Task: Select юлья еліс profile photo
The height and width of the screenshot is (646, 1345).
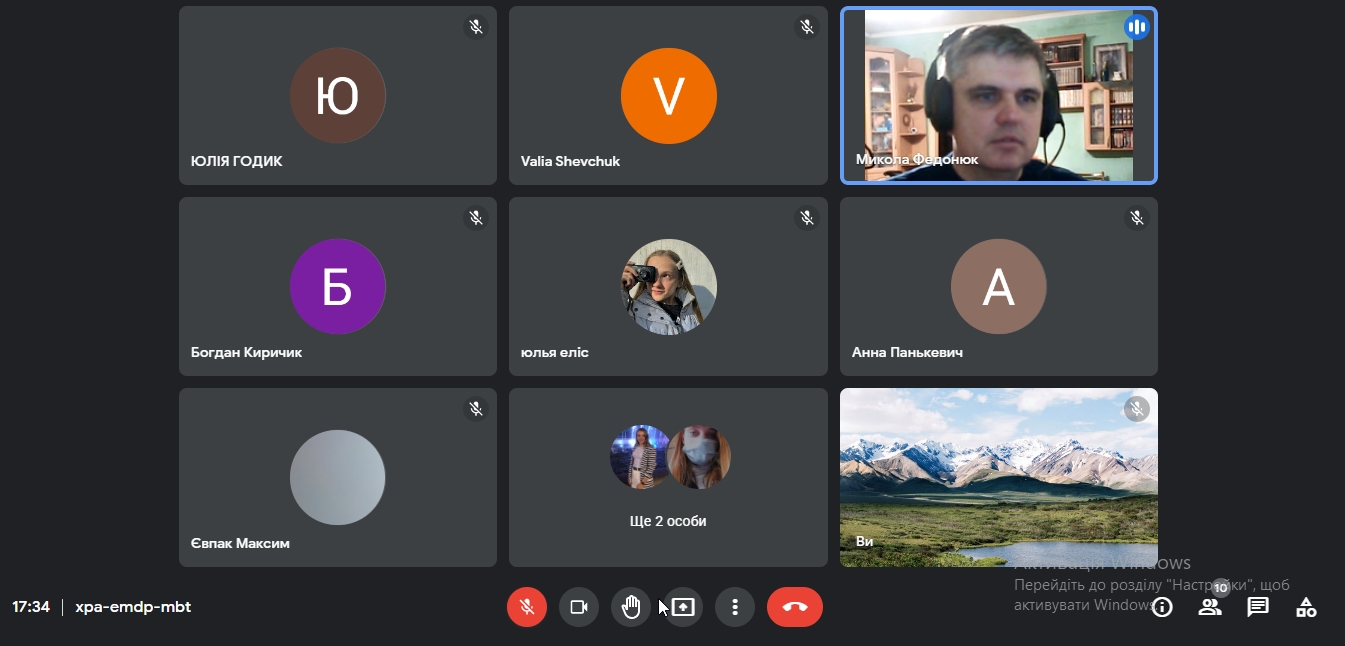Action: 668,287
